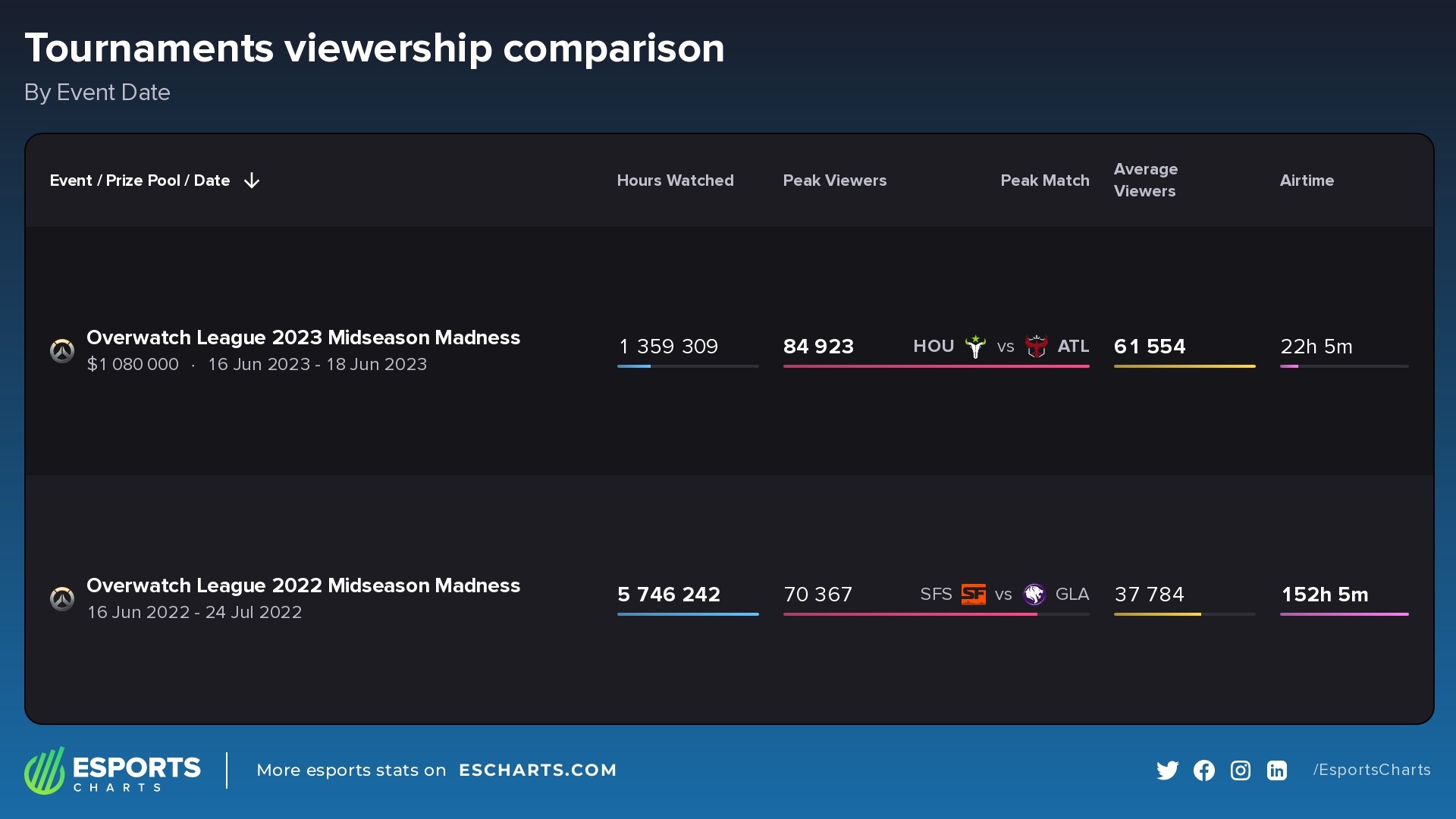Click the GLA team abbreviation
Viewport: 1456px width, 819px height.
[x=1072, y=595]
